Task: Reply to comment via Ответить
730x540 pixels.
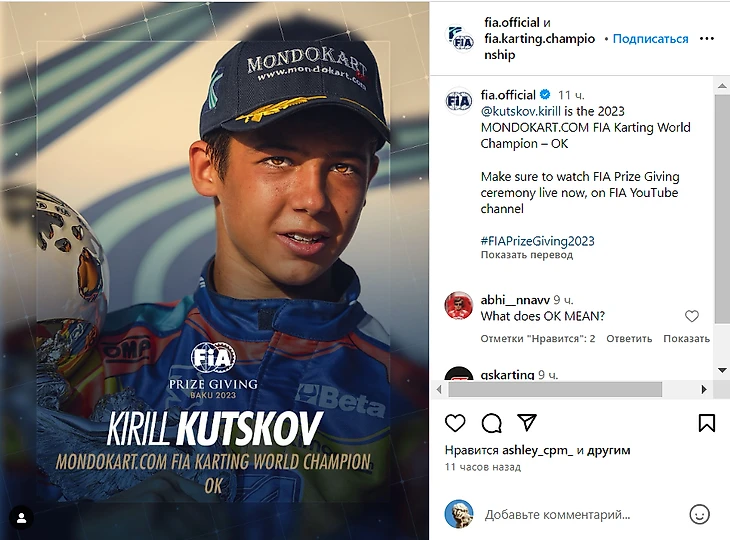Action: click(x=629, y=338)
